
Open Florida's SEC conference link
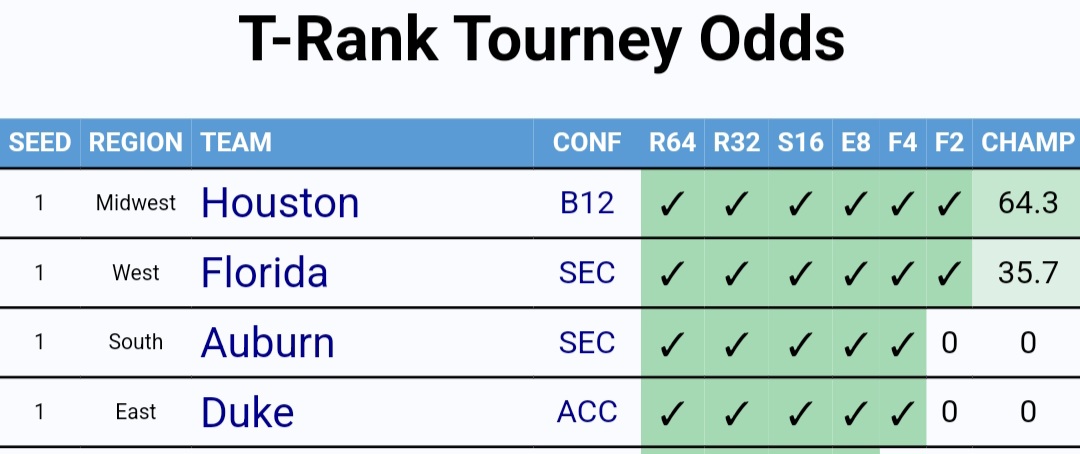tap(587, 273)
